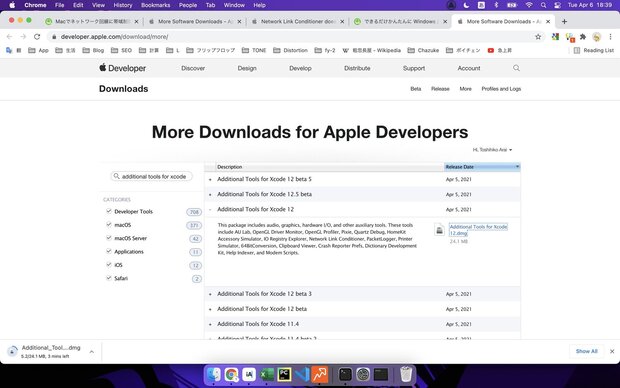Open the Chrome extensions puzzle icon
Image resolution: width=620 pixels, height=388 pixels.
[582, 37]
